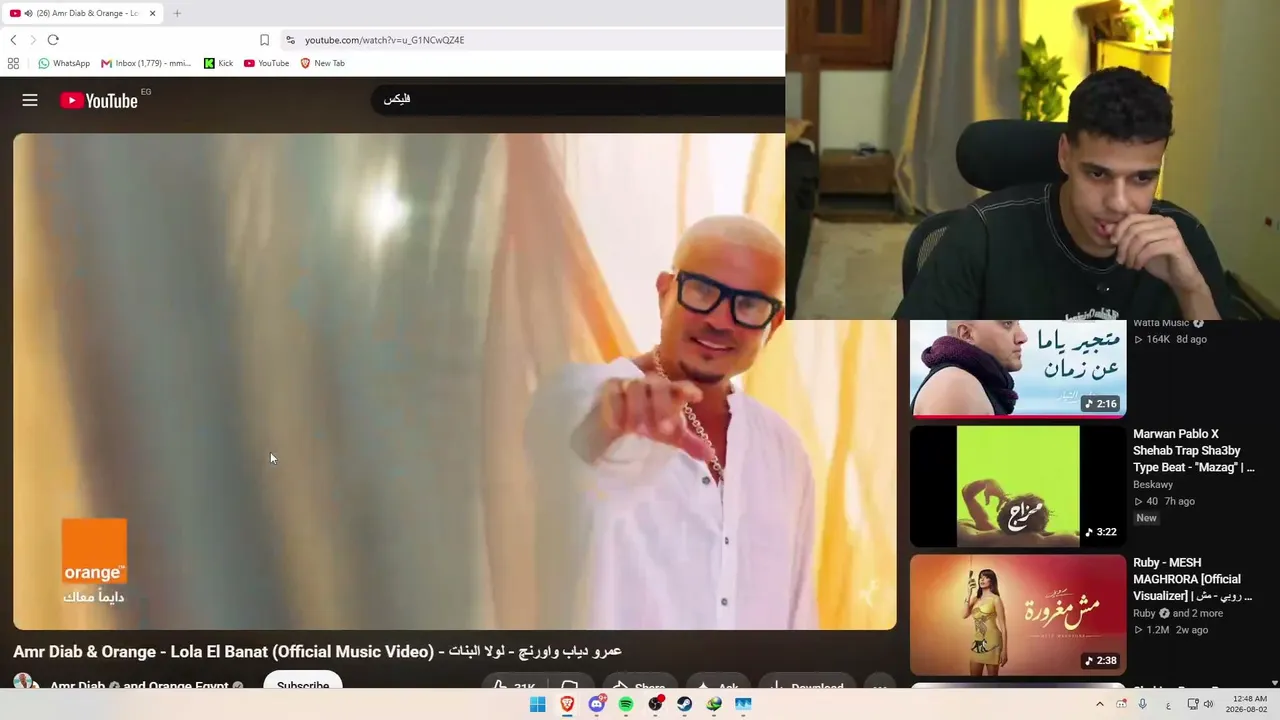Image resolution: width=1280 pixels, height=720 pixels.
Task: Click the YouTube search field
Action: pyautogui.click(x=578, y=99)
